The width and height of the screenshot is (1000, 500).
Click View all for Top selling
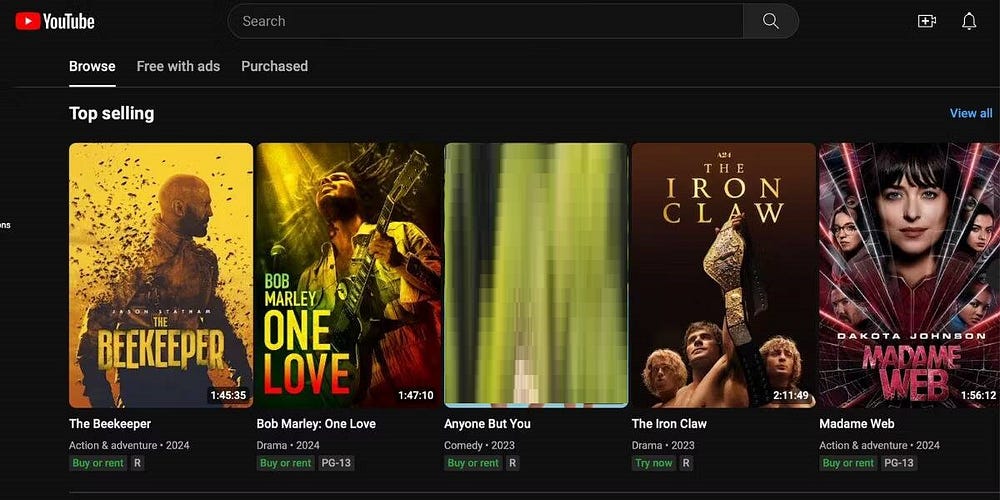(x=971, y=113)
